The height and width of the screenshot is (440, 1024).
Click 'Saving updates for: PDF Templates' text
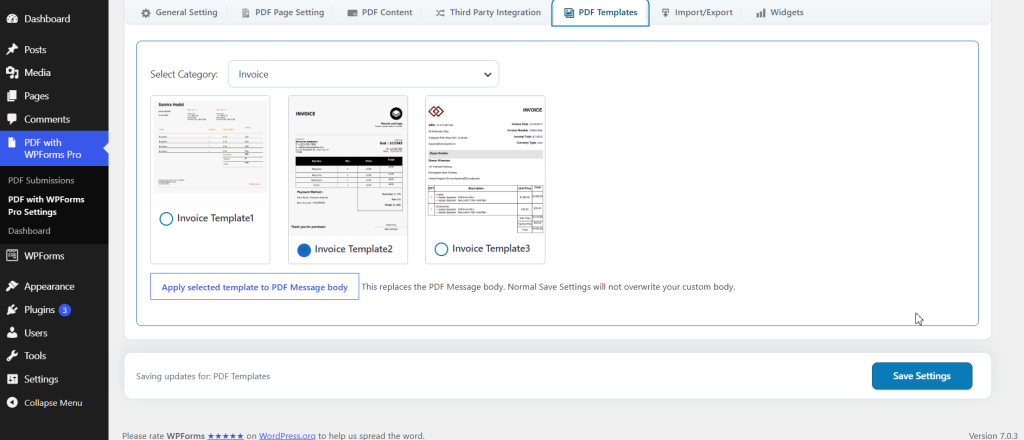203,376
